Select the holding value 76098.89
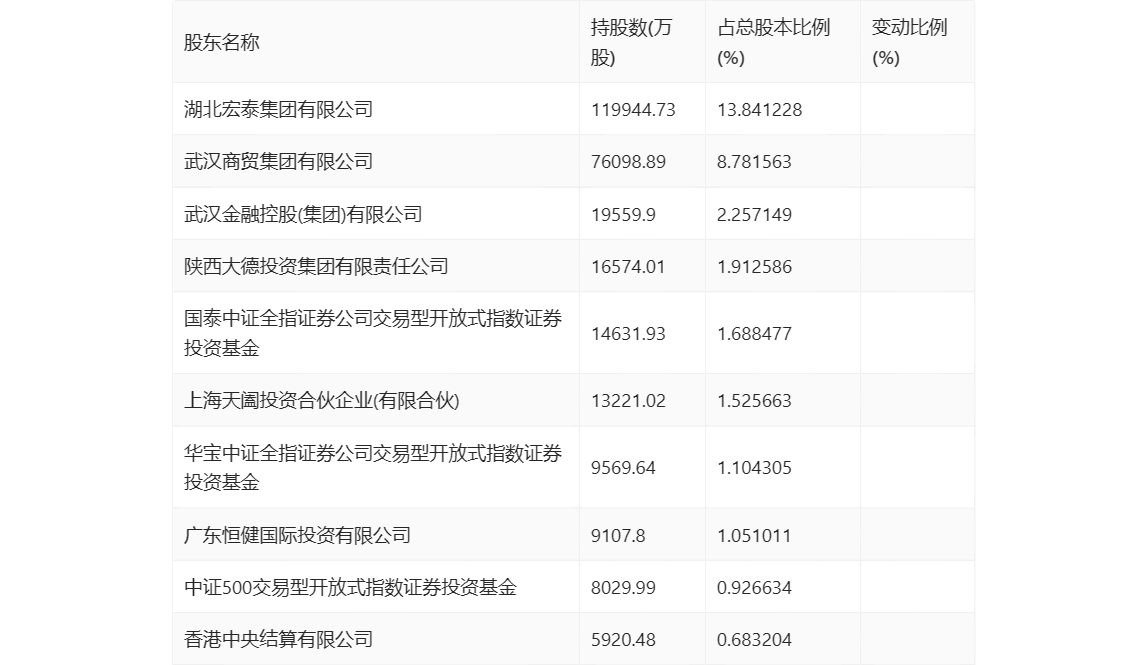This screenshot has height=665, width=1148. point(628,162)
